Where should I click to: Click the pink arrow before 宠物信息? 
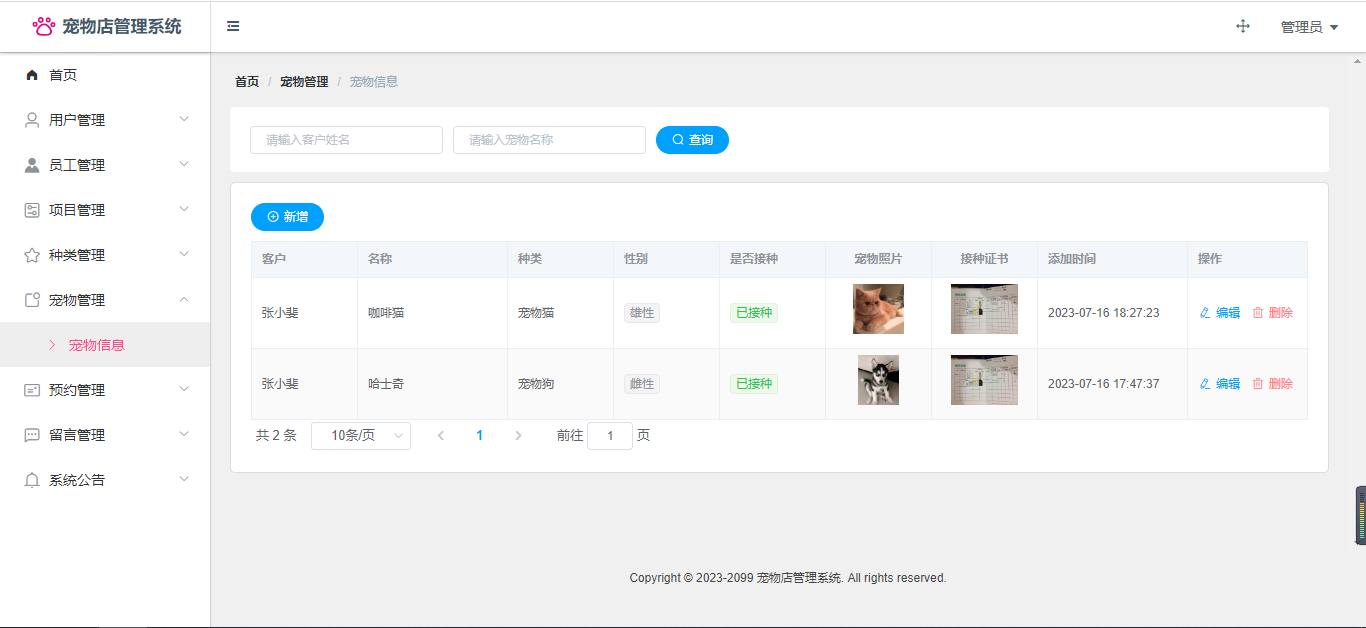[52, 345]
